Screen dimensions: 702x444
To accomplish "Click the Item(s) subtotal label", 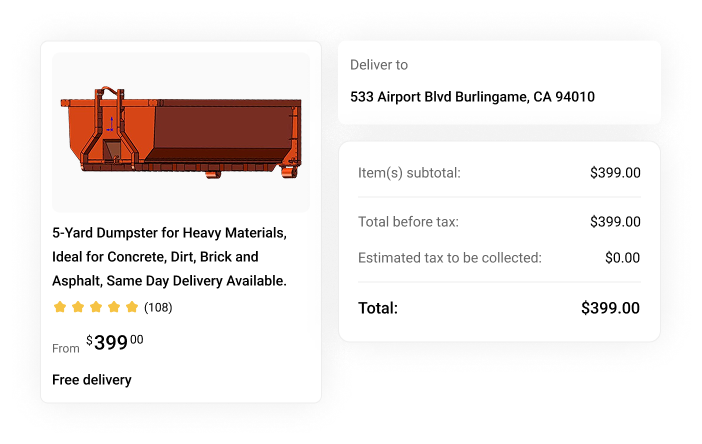I will [409, 173].
